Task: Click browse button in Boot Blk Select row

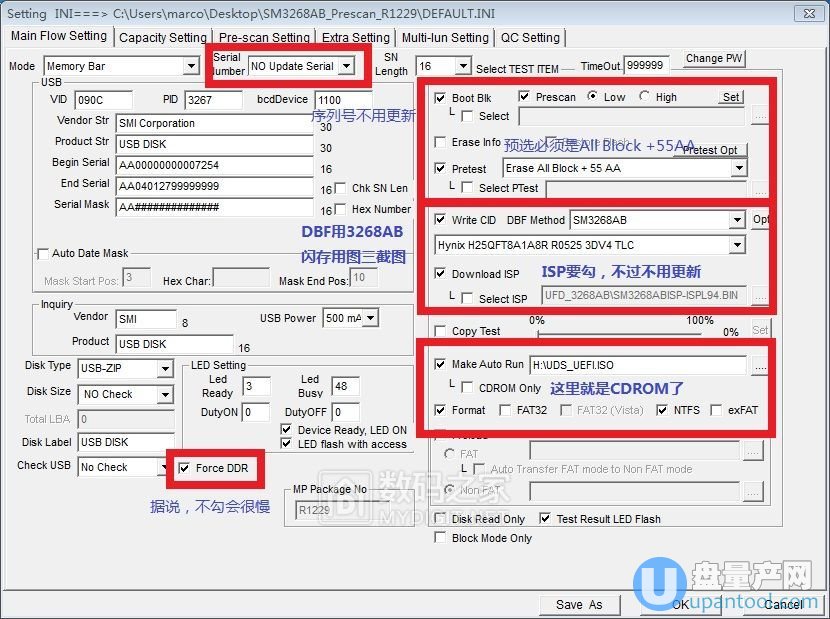Action: click(x=760, y=116)
